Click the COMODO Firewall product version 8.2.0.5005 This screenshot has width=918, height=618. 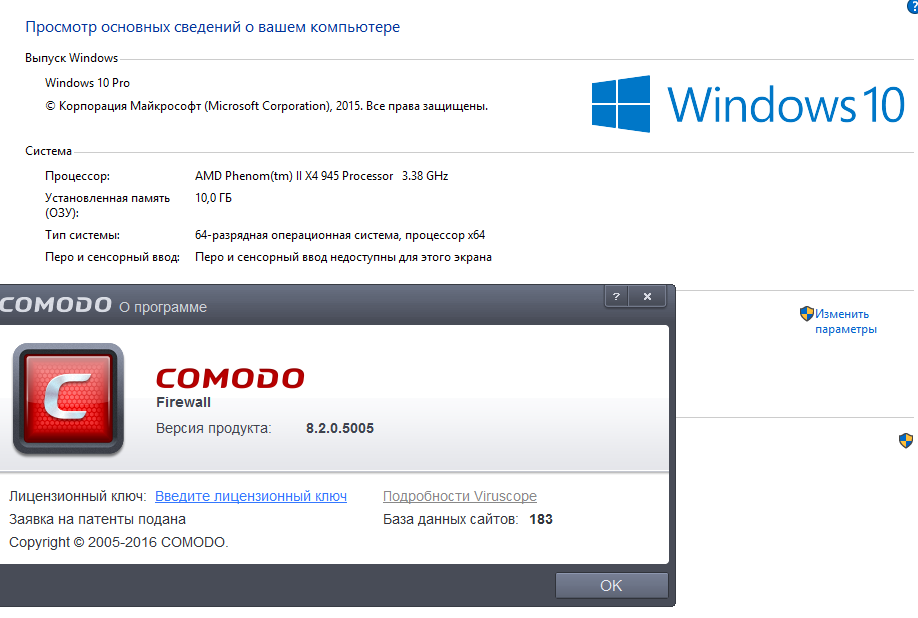coord(340,428)
